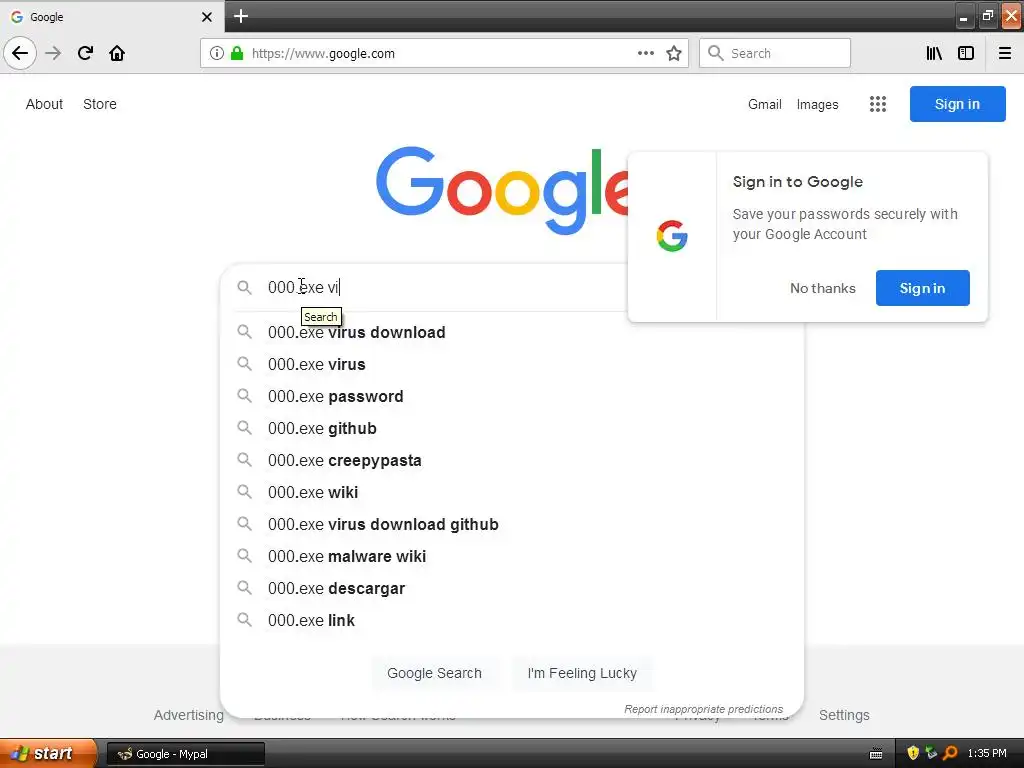The image size is (1024, 768).
Task: Open a new tab with plus button
Action: (241, 16)
